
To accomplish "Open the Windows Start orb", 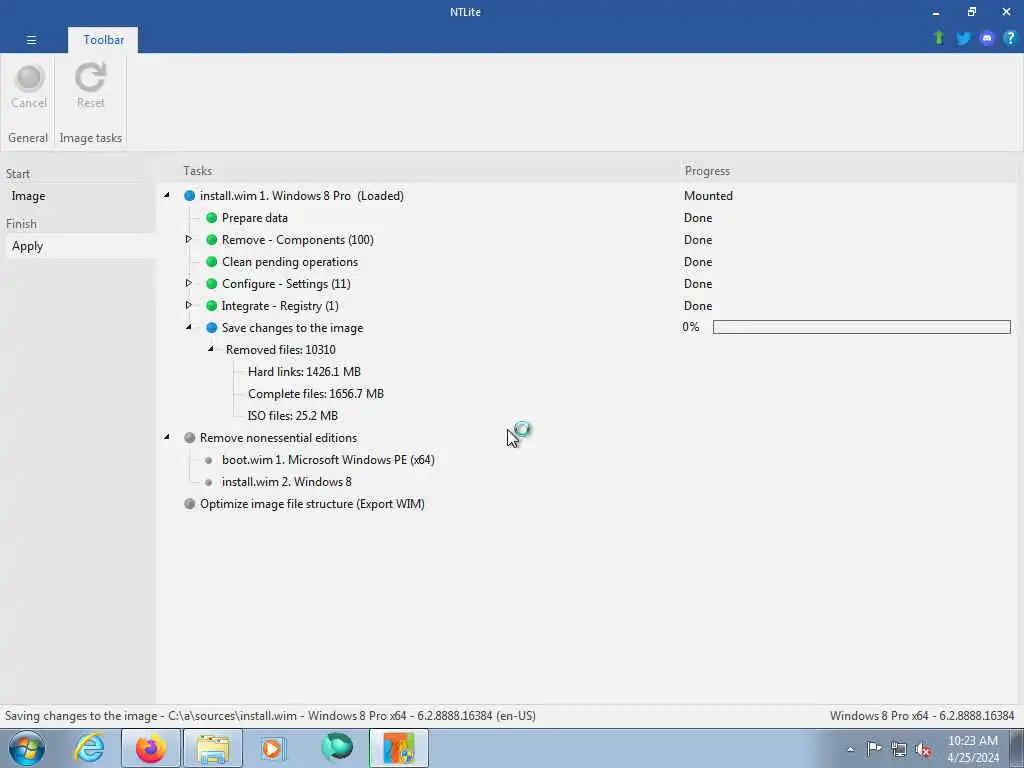I will tap(27, 748).
